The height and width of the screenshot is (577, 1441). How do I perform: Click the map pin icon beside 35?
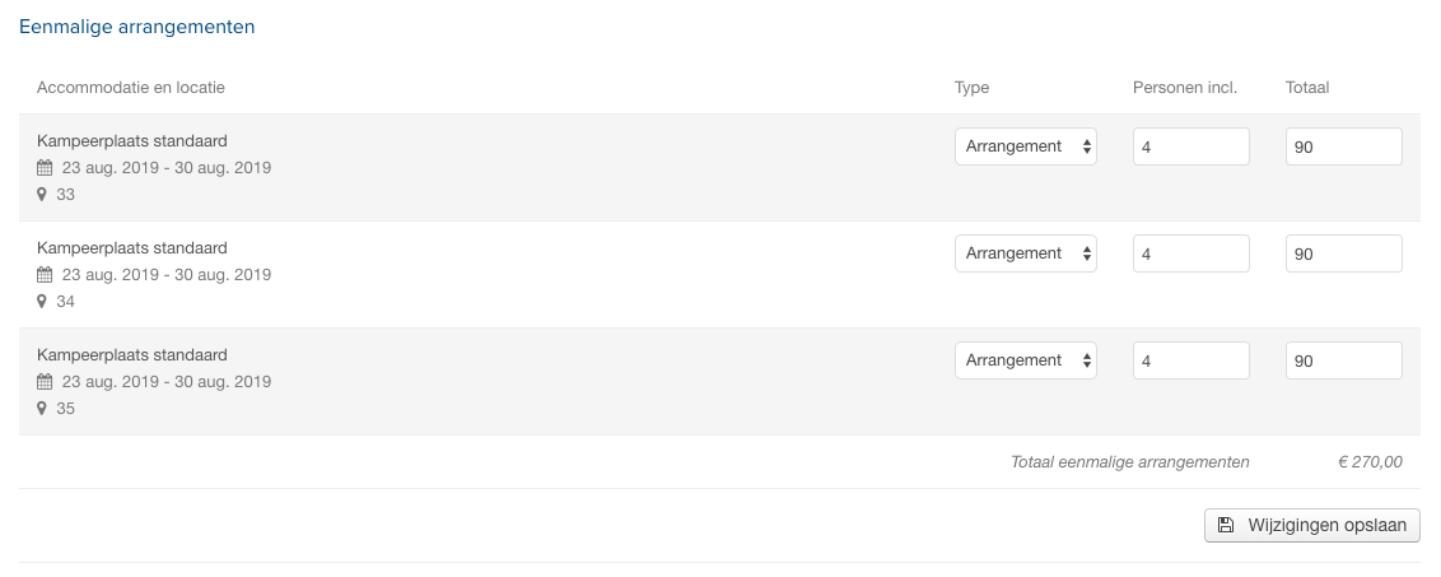pyautogui.click(x=43, y=409)
